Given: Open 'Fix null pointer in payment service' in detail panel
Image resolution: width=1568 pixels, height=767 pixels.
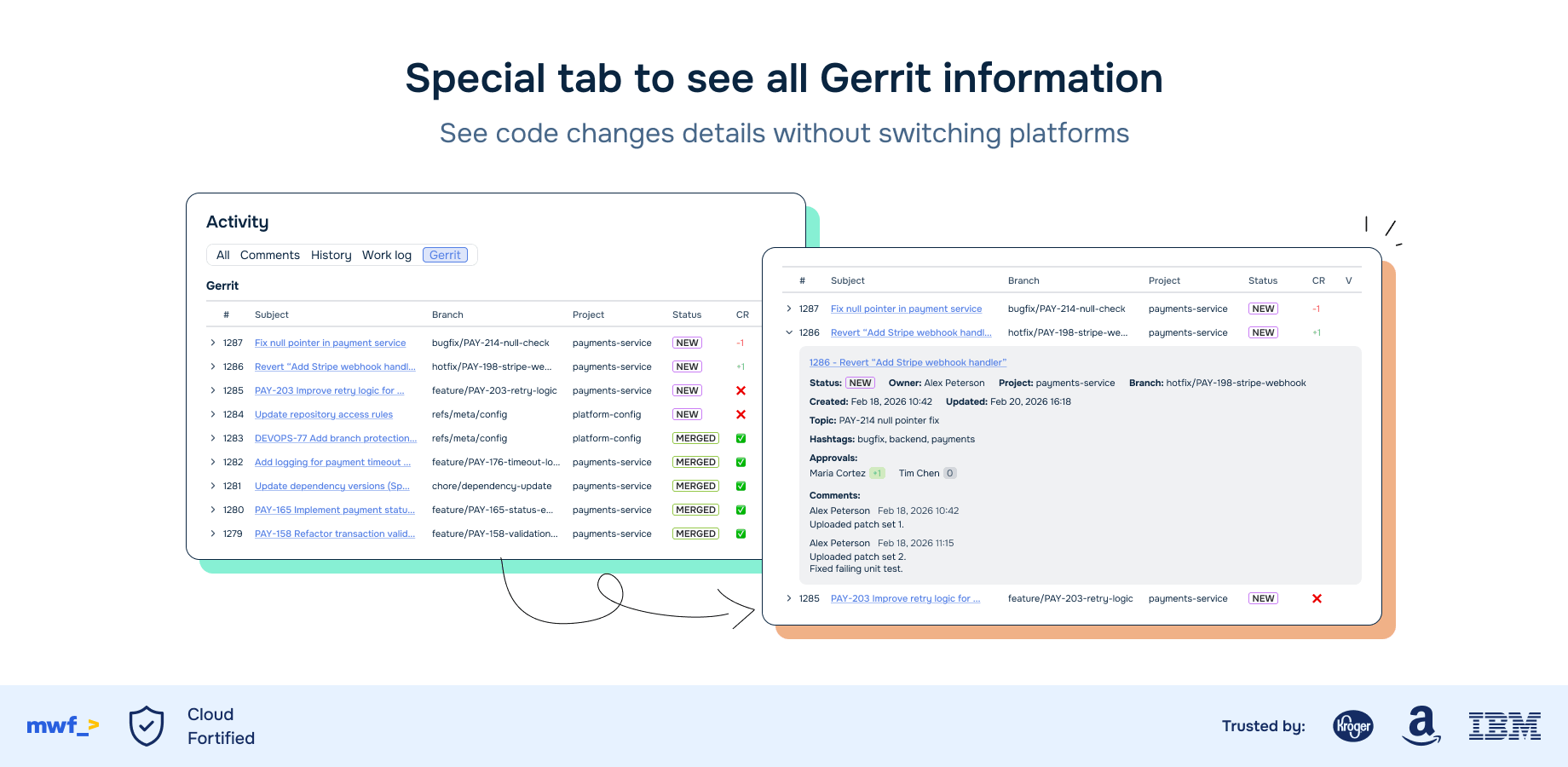Looking at the screenshot, I should coord(907,309).
